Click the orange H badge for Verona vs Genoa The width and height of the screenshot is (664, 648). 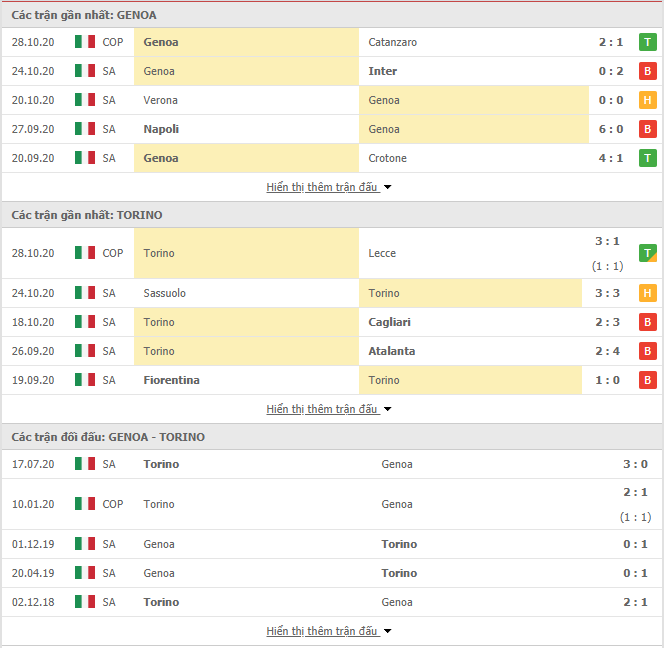[x=647, y=100]
